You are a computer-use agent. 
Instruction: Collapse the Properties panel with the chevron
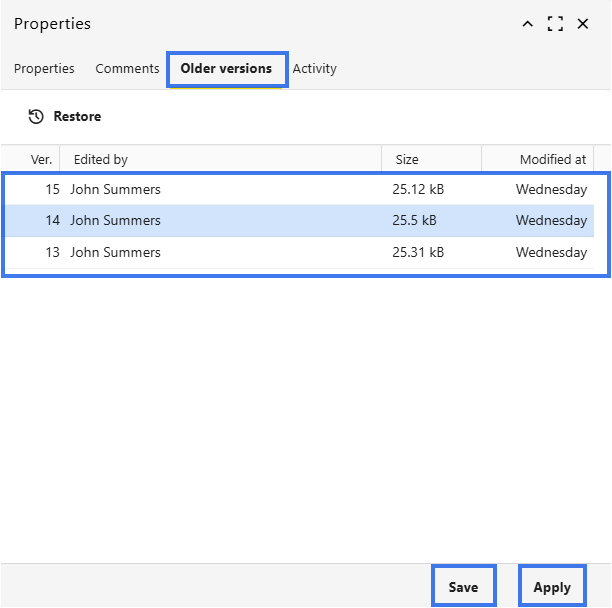coord(527,24)
